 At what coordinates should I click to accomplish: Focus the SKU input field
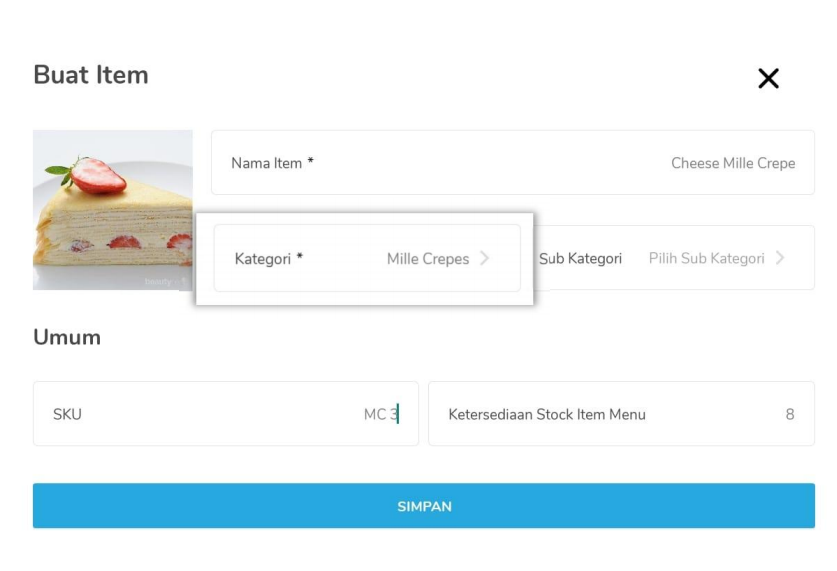[x=225, y=414]
